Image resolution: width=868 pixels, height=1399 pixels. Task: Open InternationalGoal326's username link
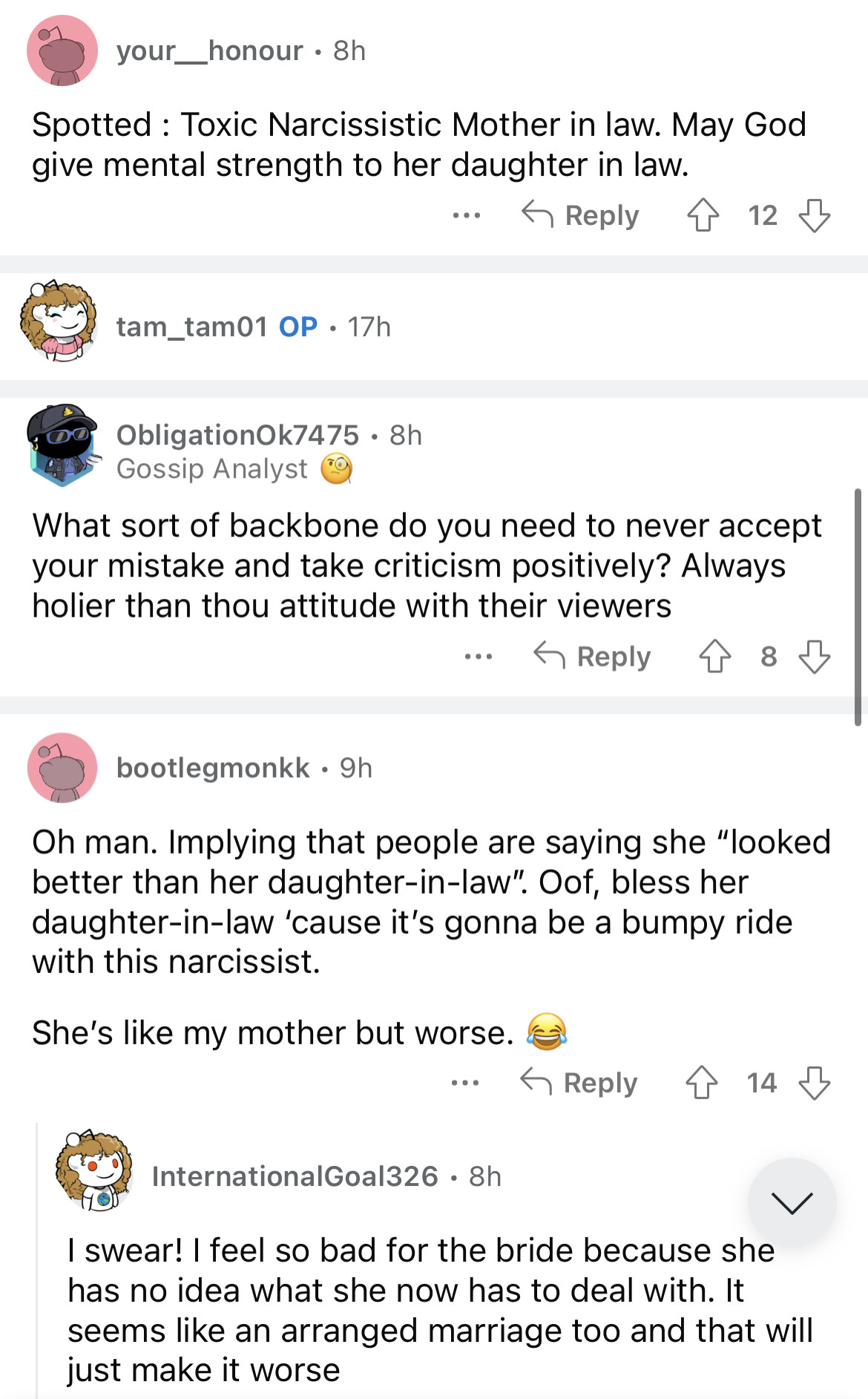[x=295, y=1176]
